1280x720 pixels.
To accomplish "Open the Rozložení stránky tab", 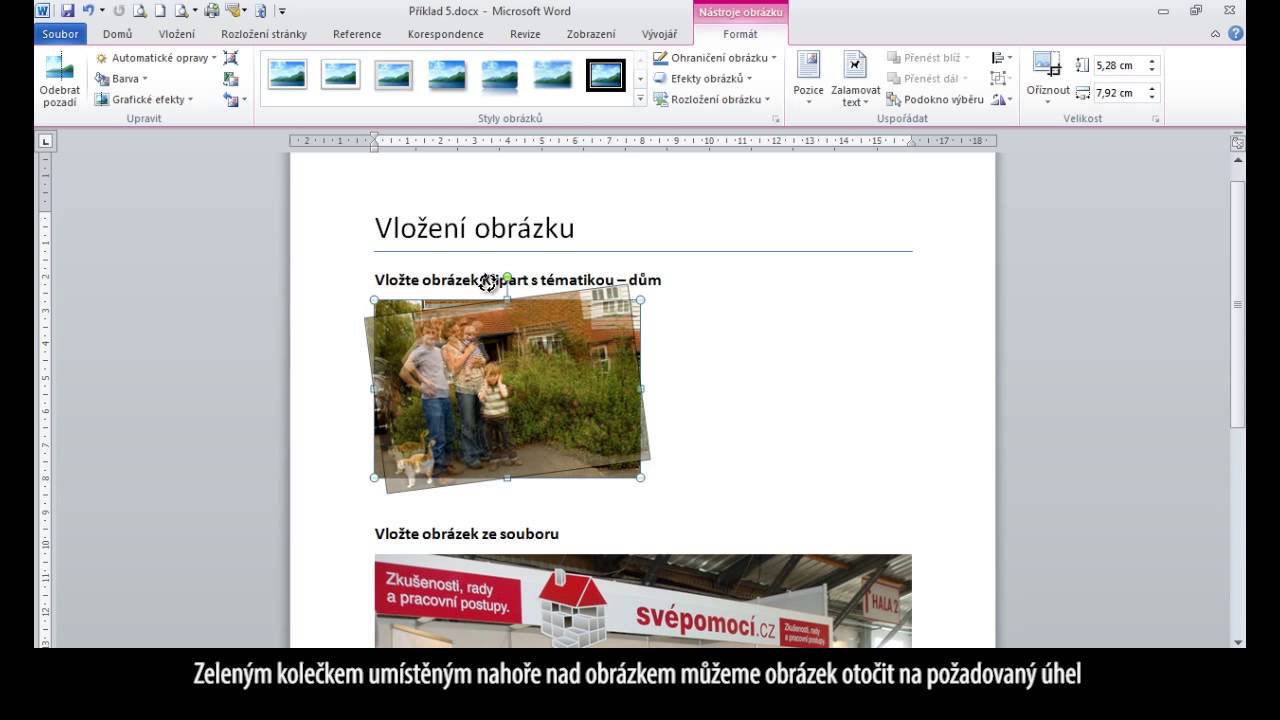I will (x=264, y=34).
